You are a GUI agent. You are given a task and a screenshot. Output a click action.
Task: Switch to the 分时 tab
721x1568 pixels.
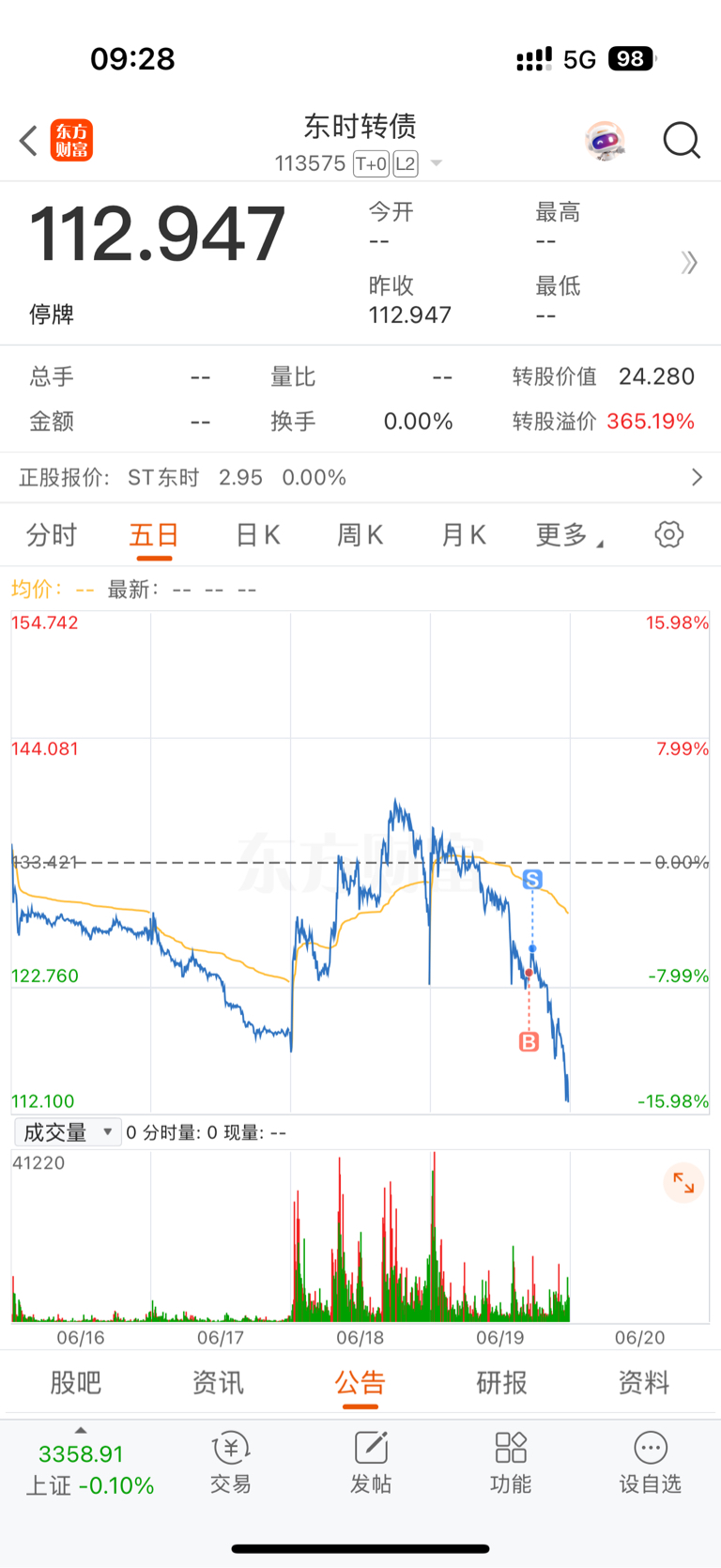pos(52,535)
